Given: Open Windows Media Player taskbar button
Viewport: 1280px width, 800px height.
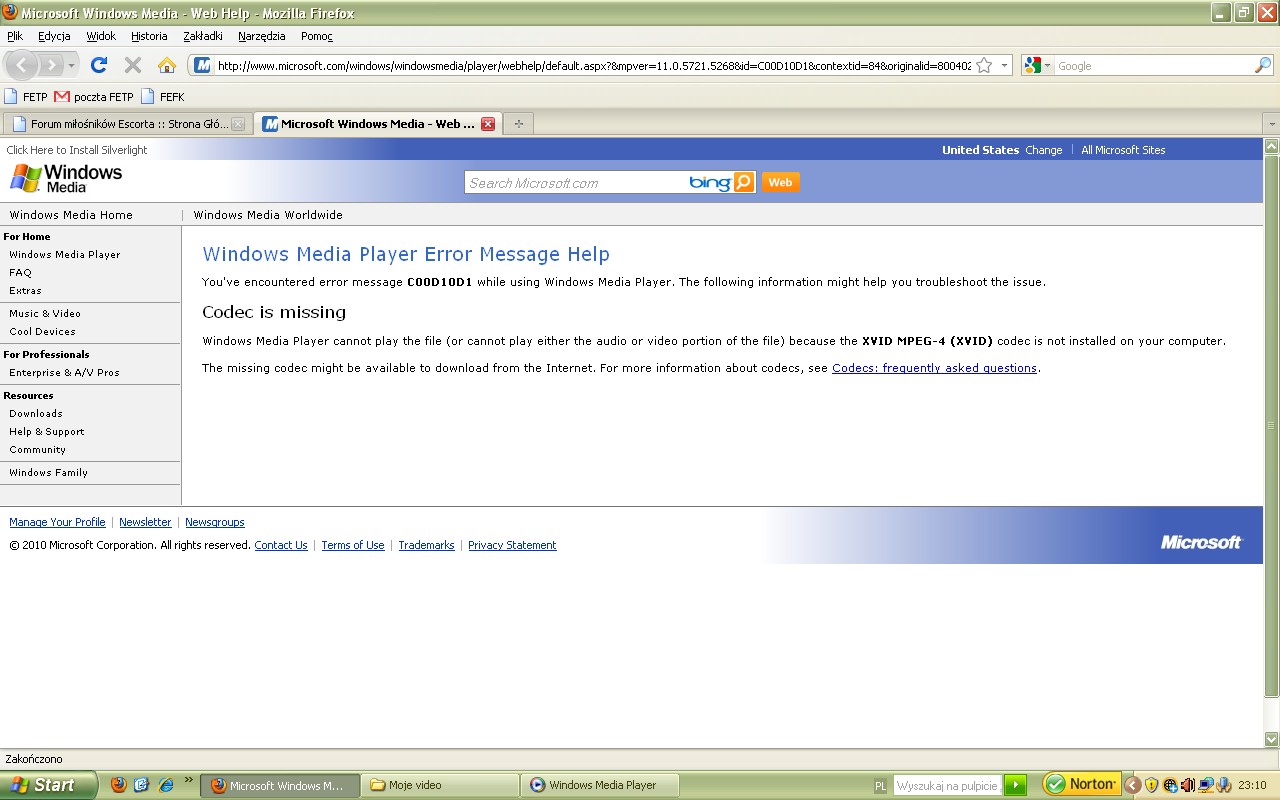Looking at the screenshot, I should point(600,785).
